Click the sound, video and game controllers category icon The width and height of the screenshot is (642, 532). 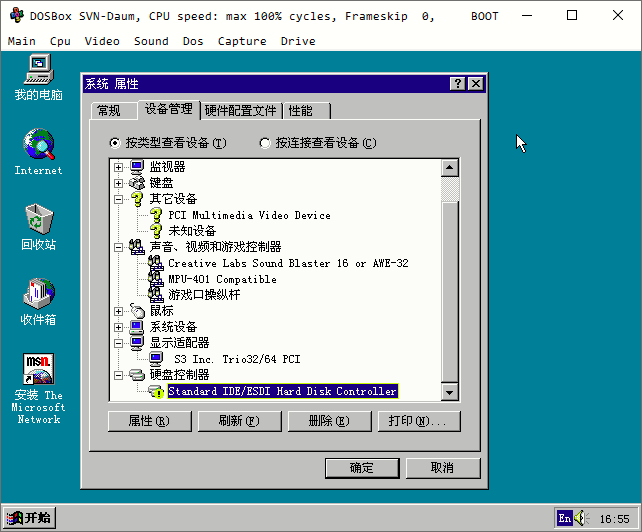137,247
